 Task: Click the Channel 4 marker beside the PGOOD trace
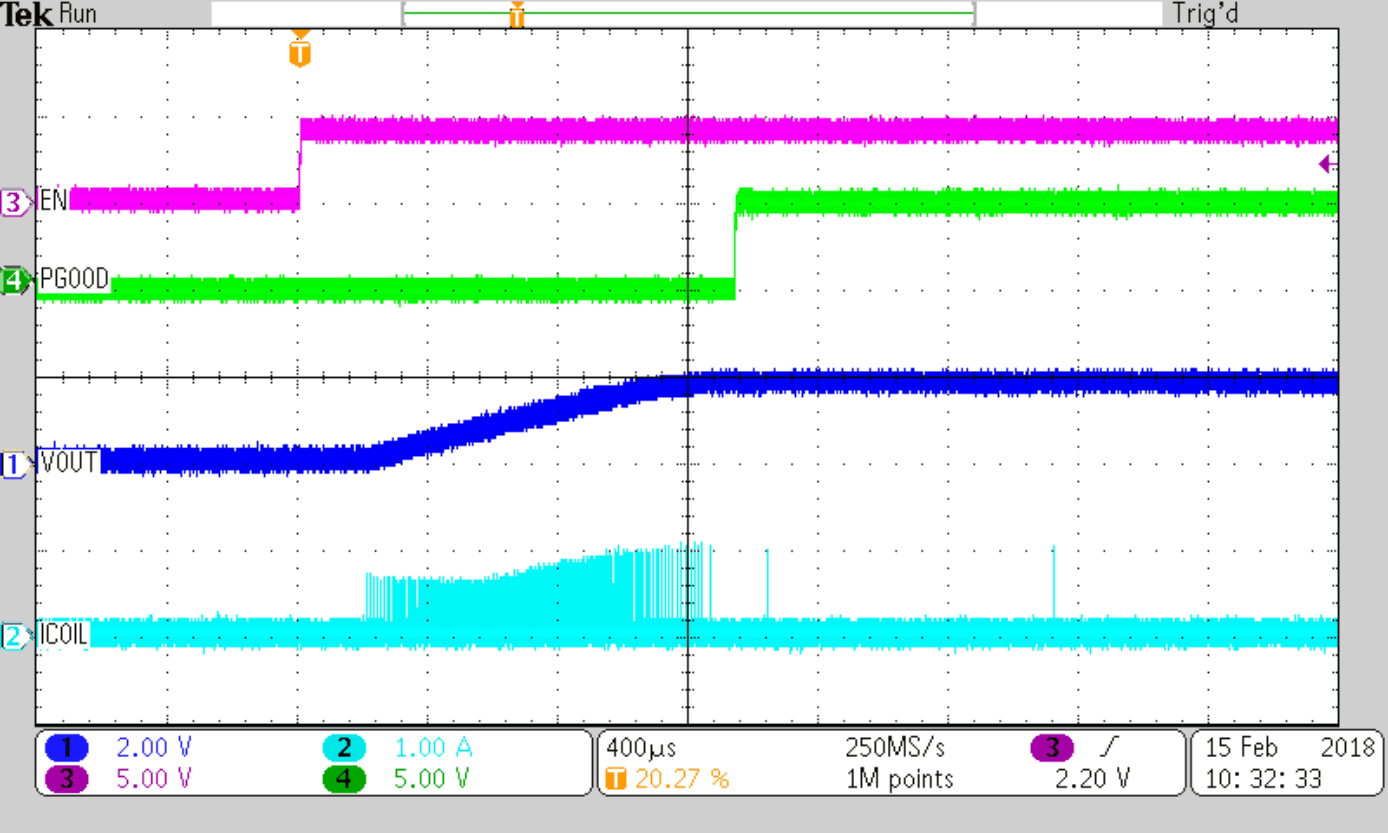tap(12, 279)
